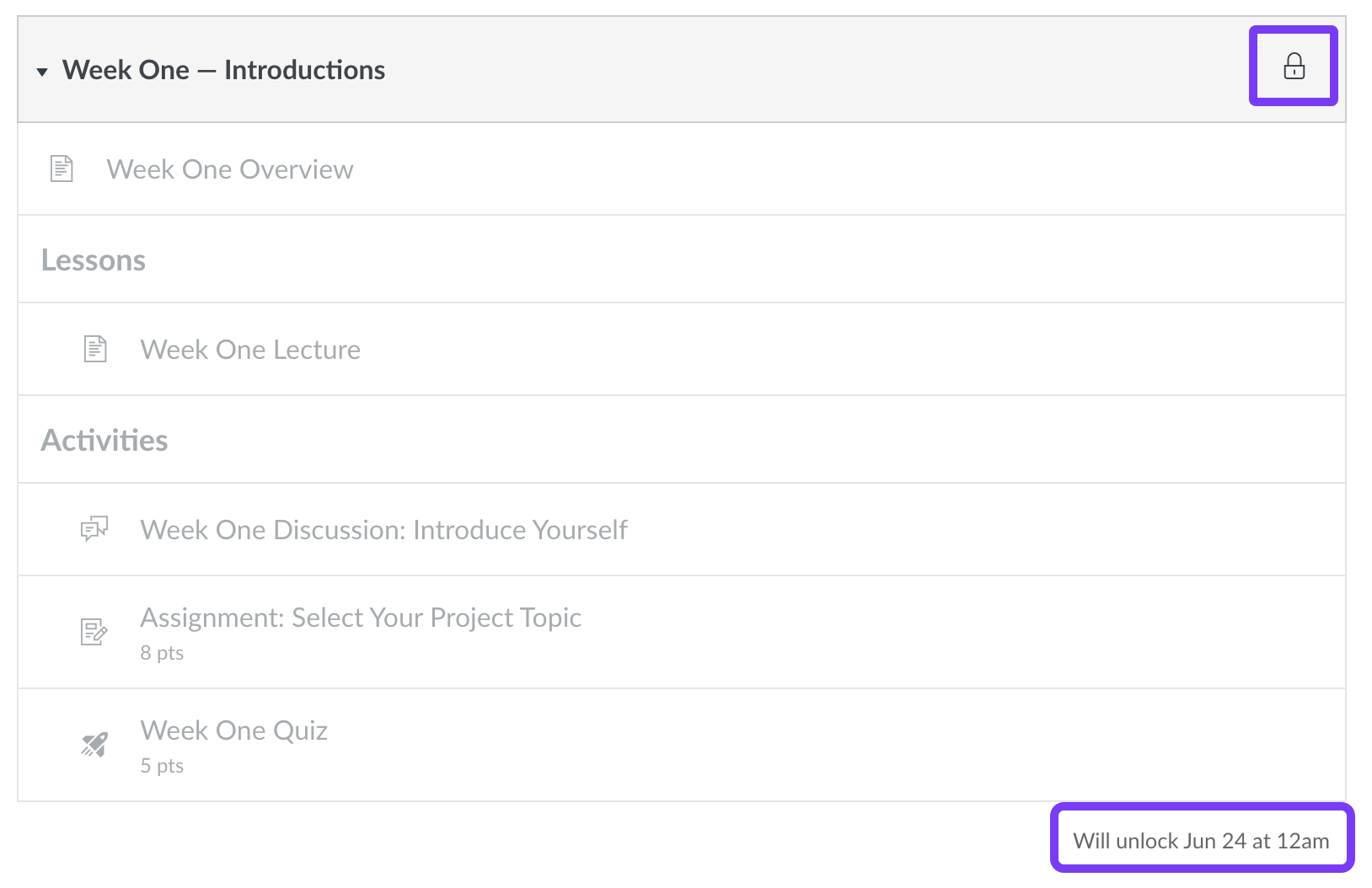Click the document icon beside Week One Overview
1372x888 pixels.
coord(61,168)
